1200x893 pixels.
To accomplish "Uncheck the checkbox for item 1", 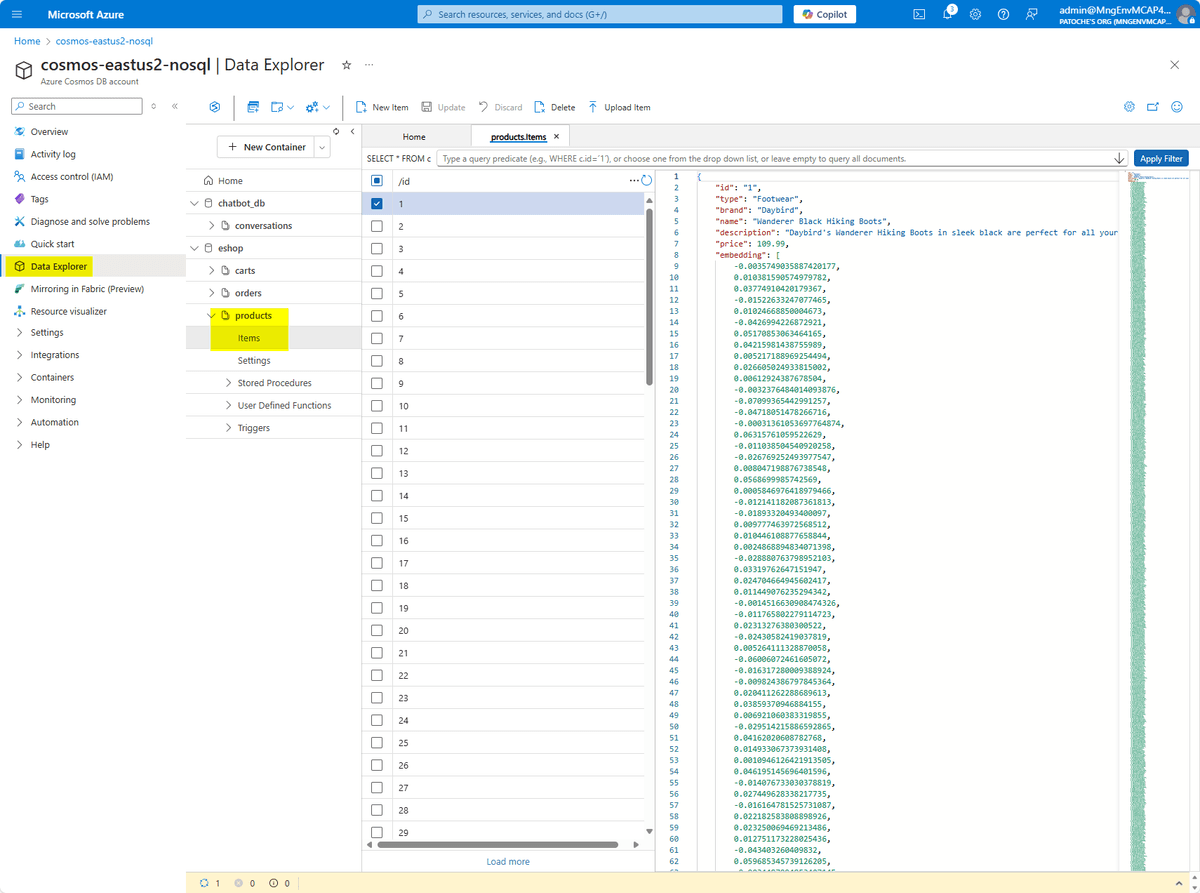I will pos(377,204).
